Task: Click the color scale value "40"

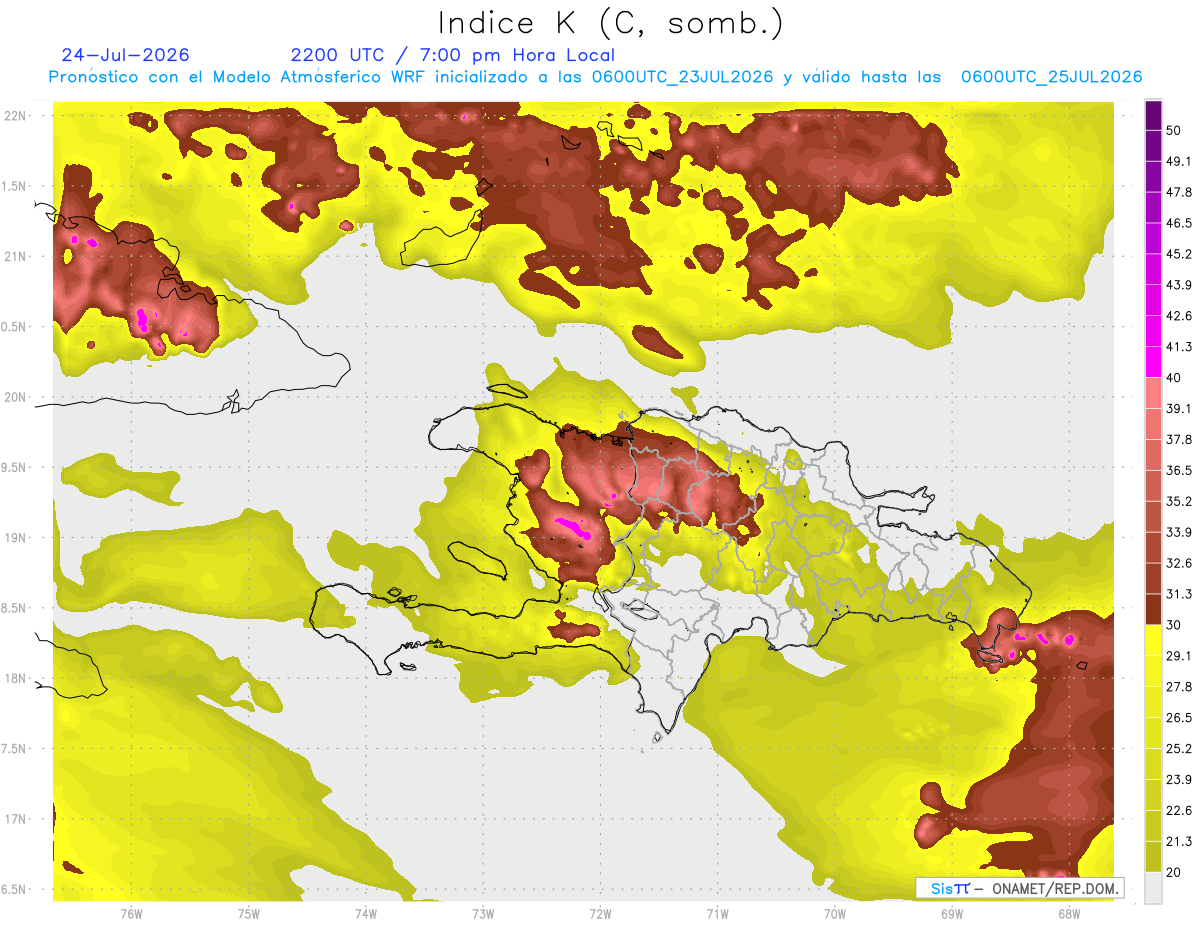Action: 1175,378
